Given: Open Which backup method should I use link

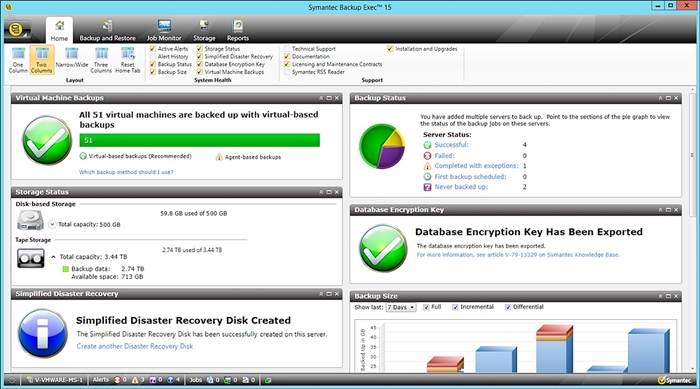Looking at the screenshot, I should (x=126, y=172).
